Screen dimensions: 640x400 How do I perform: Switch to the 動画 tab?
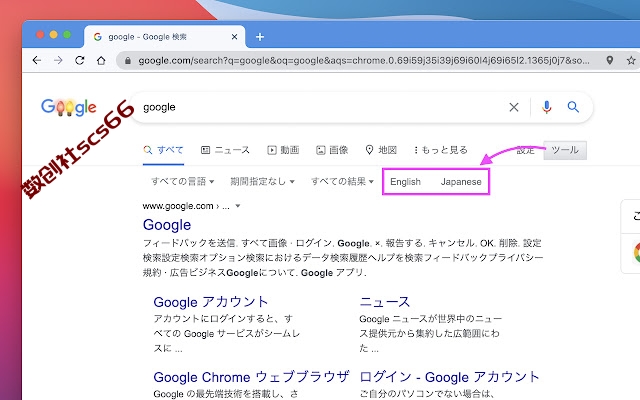coord(283,150)
